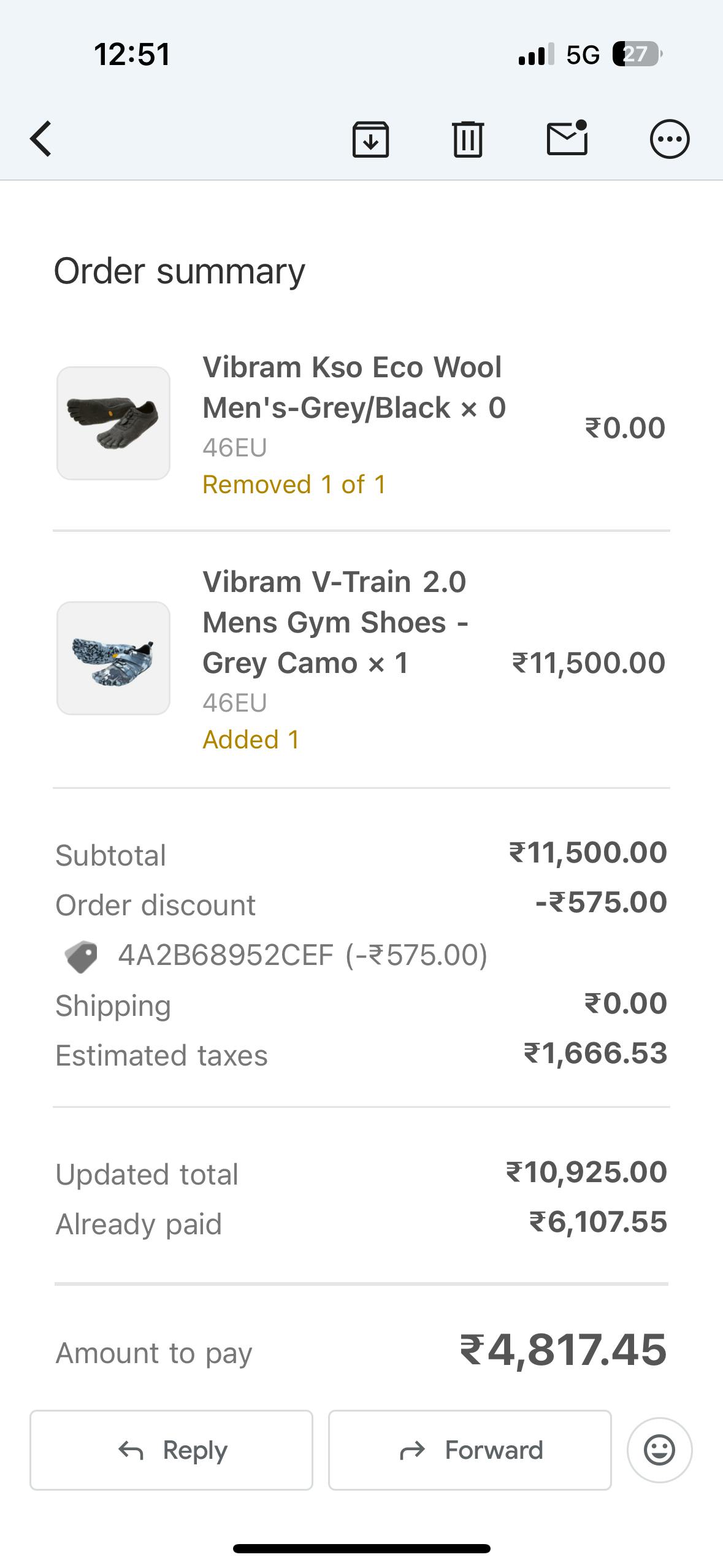Screen dimensions: 723x1568
Task: Tap the discount code tag icon
Action: click(x=82, y=956)
